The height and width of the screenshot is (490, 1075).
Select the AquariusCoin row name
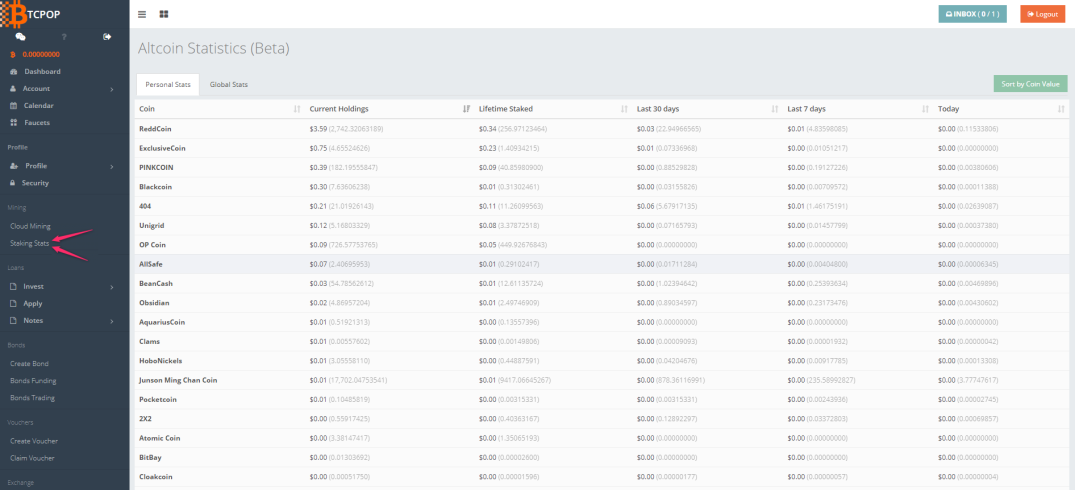162,322
